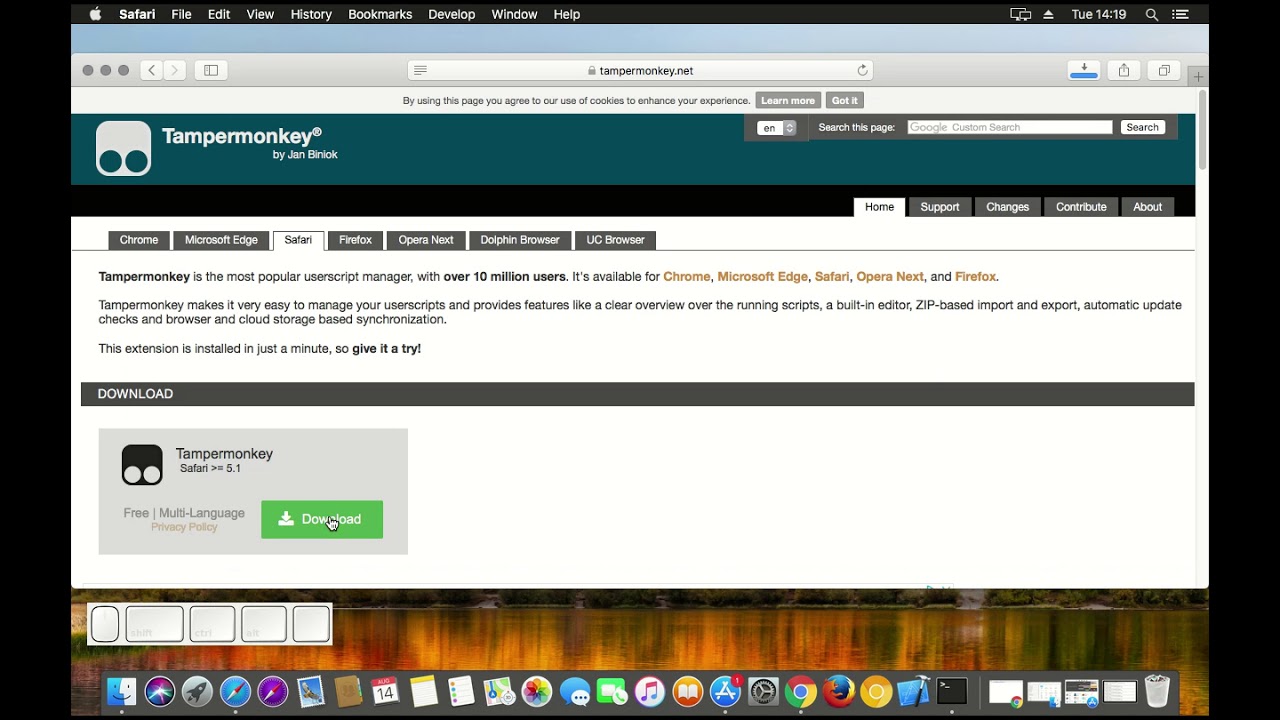Open Finder from the Dock
Image resolution: width=1280 pixels, height=720 pixels.
click(121, 691)
